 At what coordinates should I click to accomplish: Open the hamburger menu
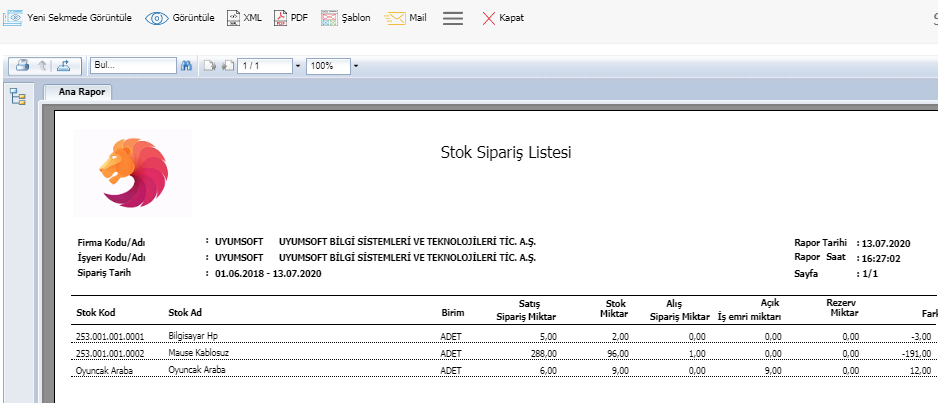(453, 18)
